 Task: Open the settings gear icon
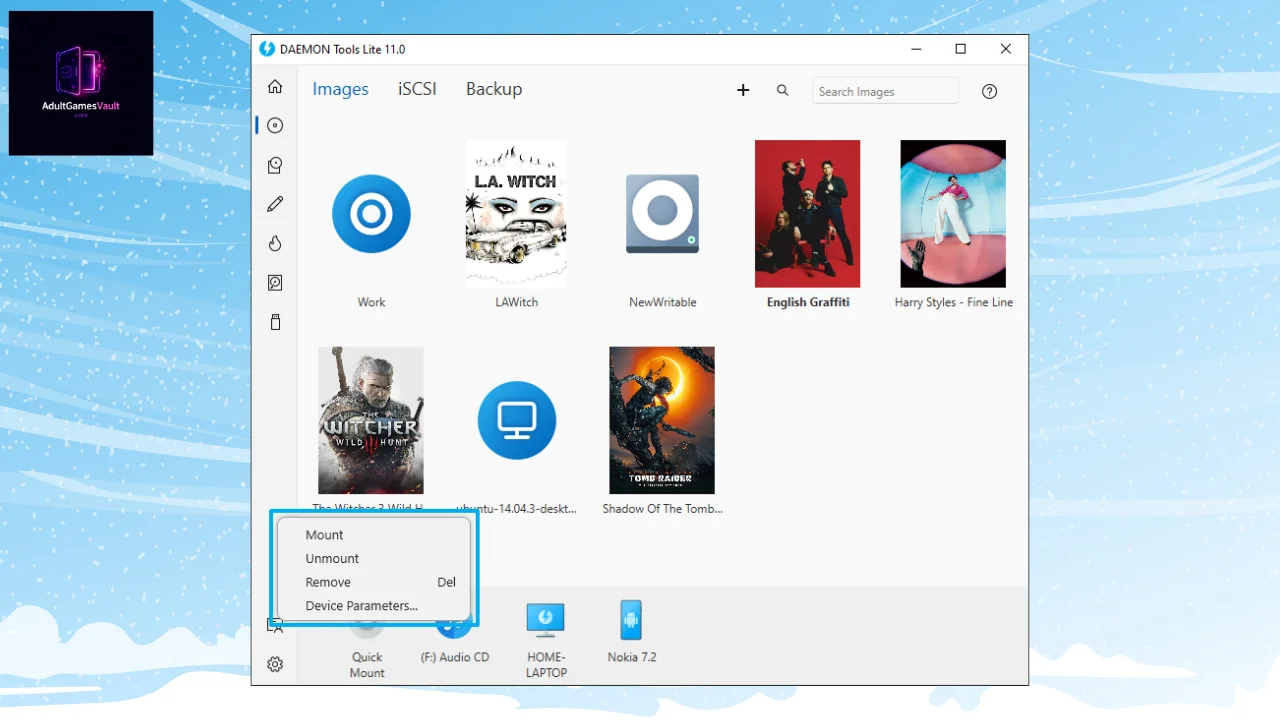tap(275, 664)
